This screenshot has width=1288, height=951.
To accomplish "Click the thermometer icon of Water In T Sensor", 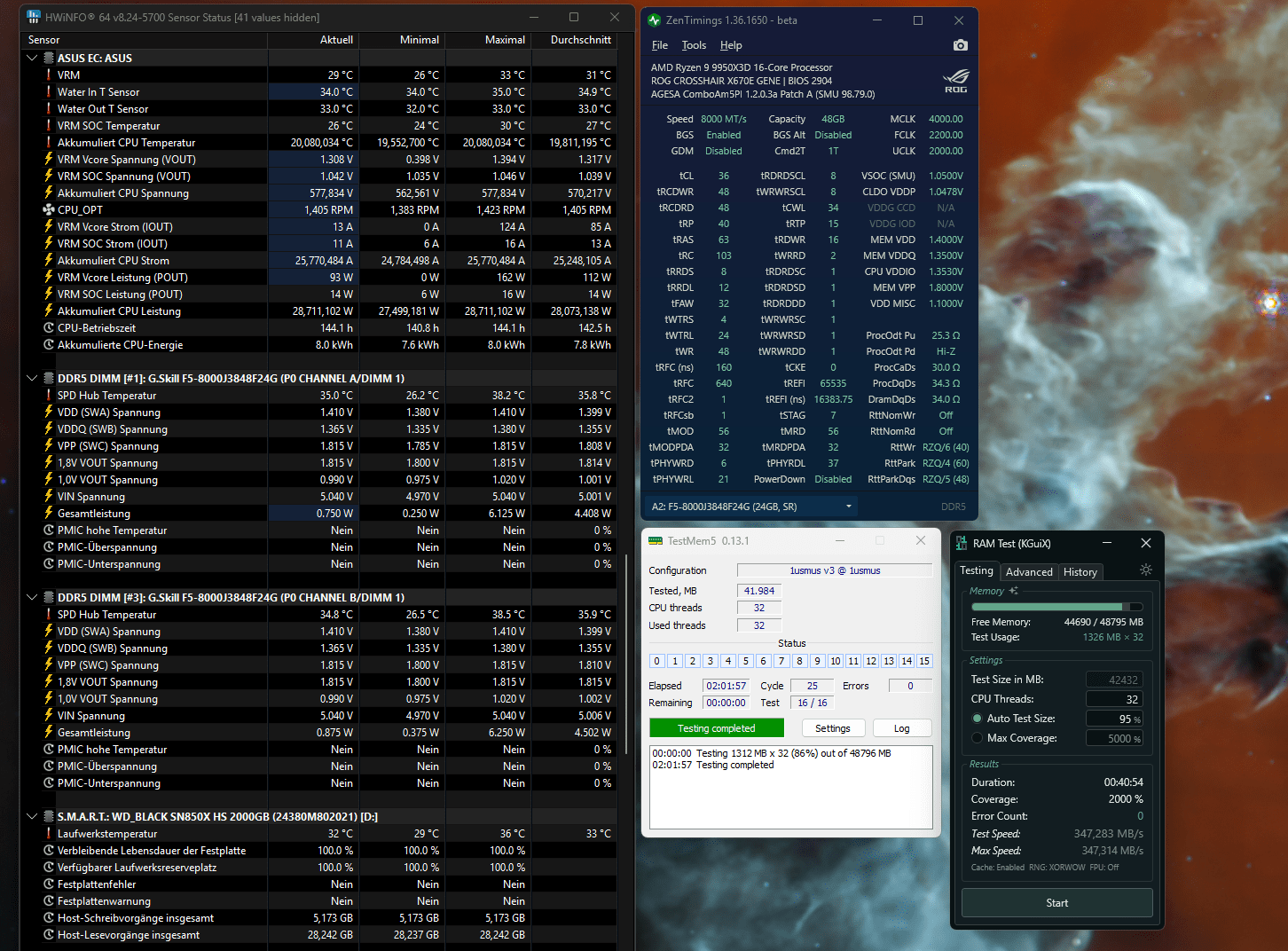I will click(49, 92).
